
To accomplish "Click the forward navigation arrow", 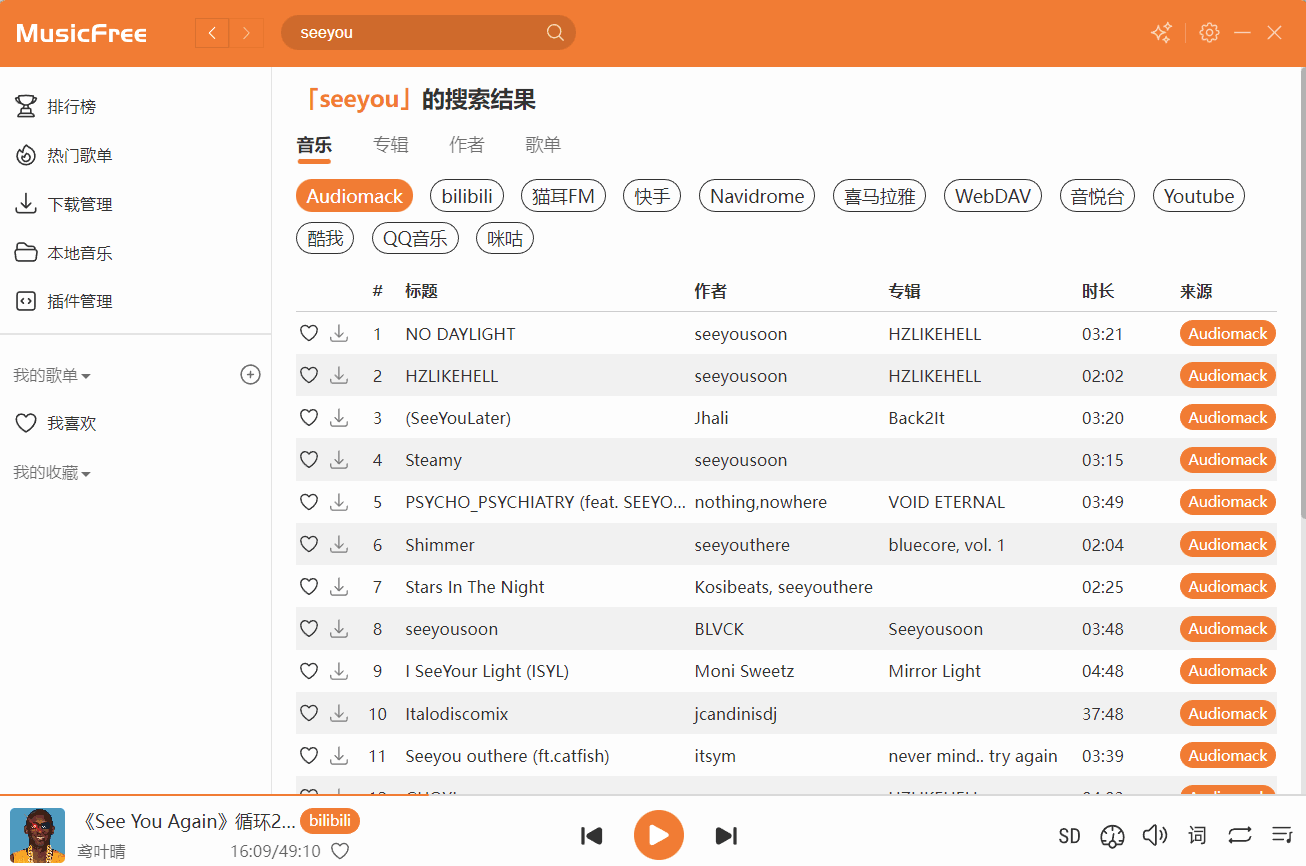I will pos(247,33).
